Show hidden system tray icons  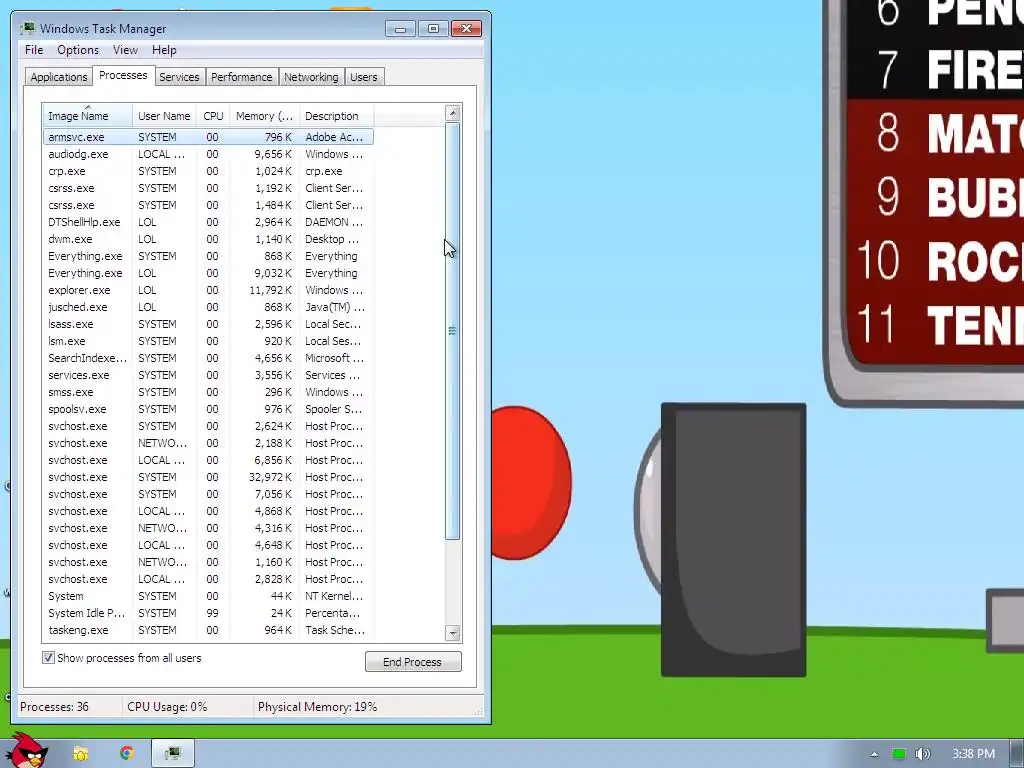click(874, 754)
